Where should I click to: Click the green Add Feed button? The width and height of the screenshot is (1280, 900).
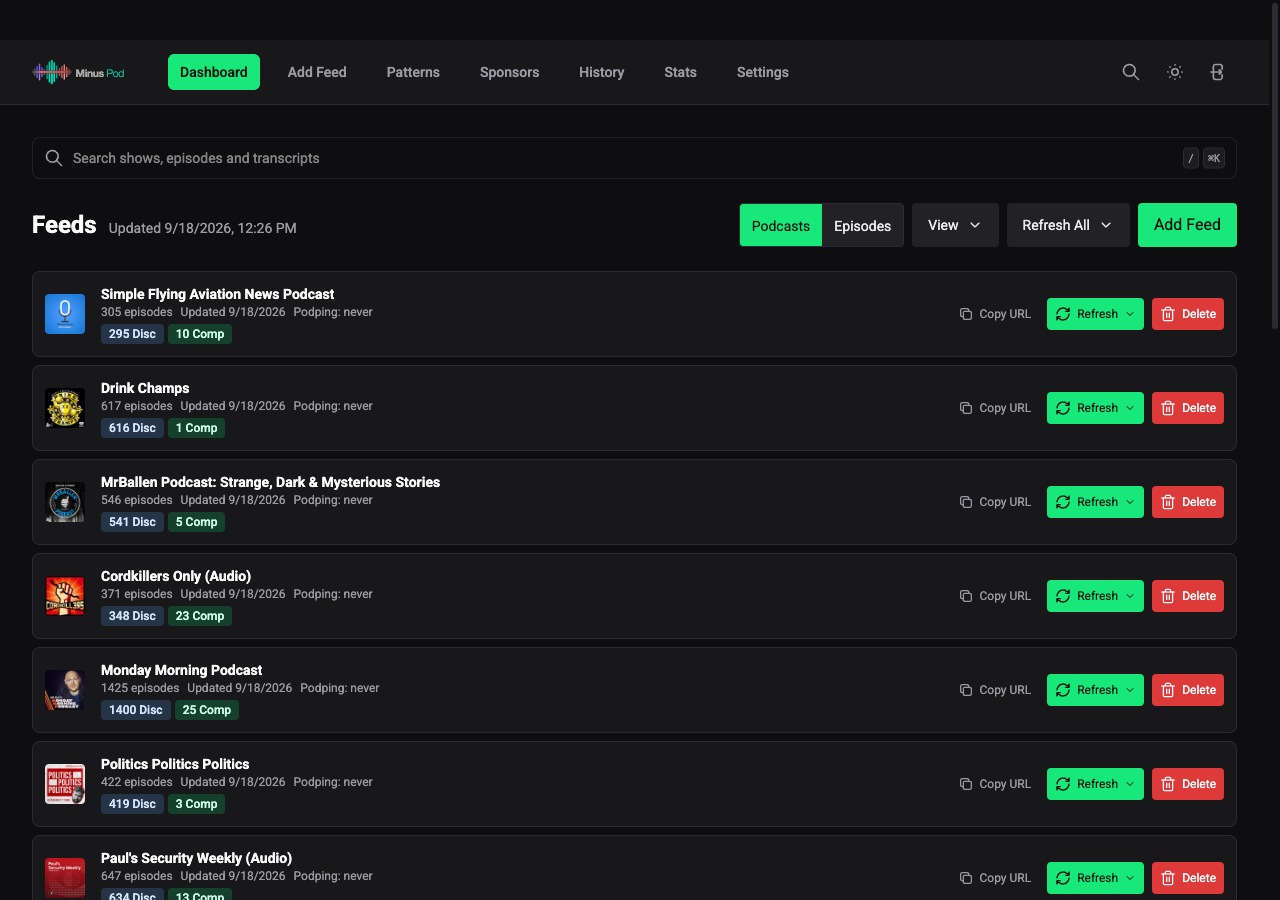(x=1187, y=225)
